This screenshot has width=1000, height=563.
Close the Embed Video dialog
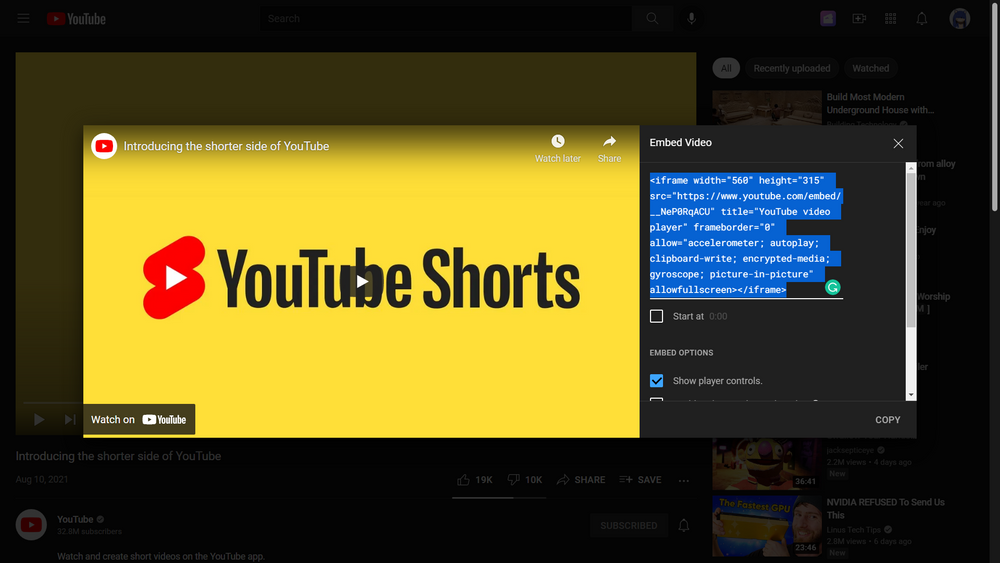tap(898, 143)
